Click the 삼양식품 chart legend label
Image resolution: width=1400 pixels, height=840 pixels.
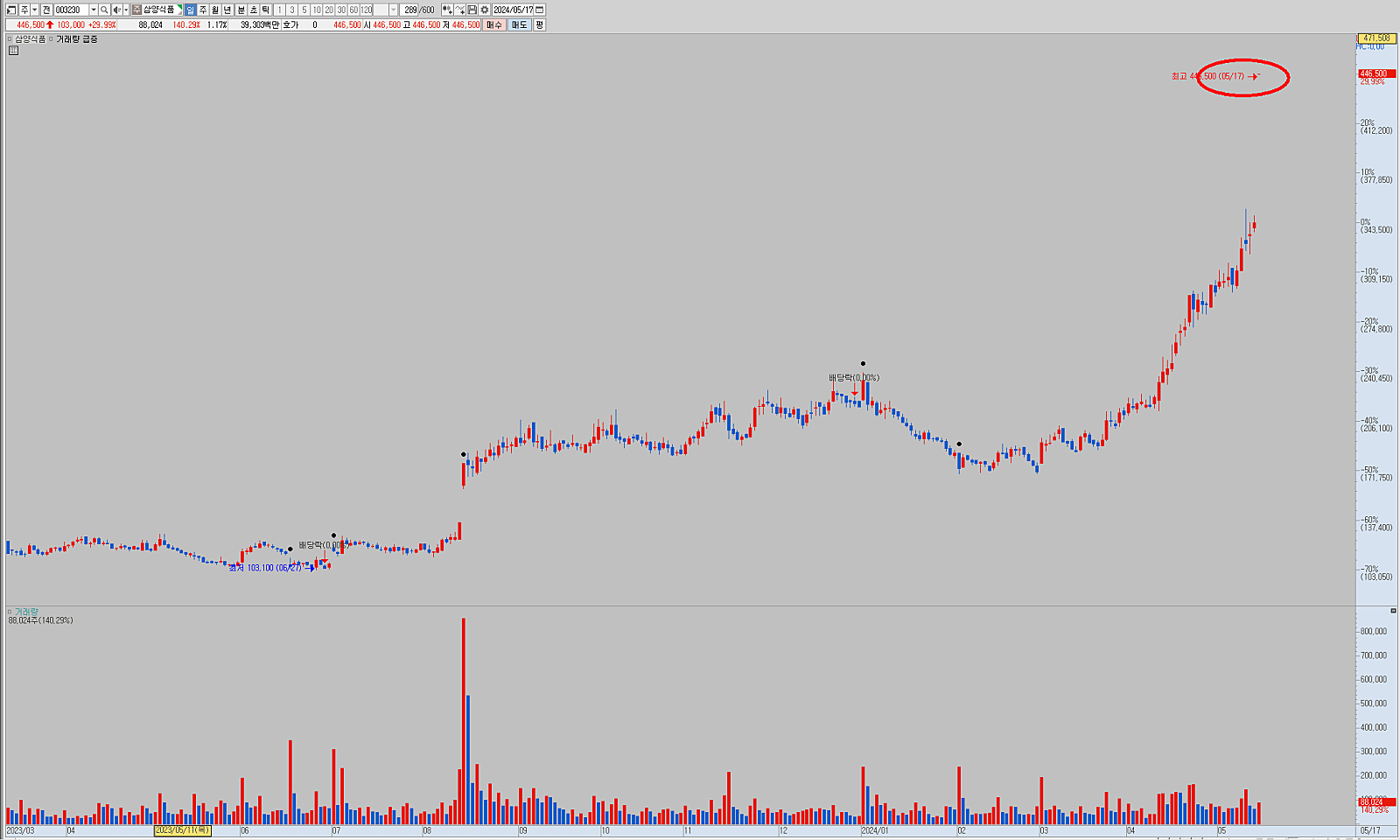30,39
